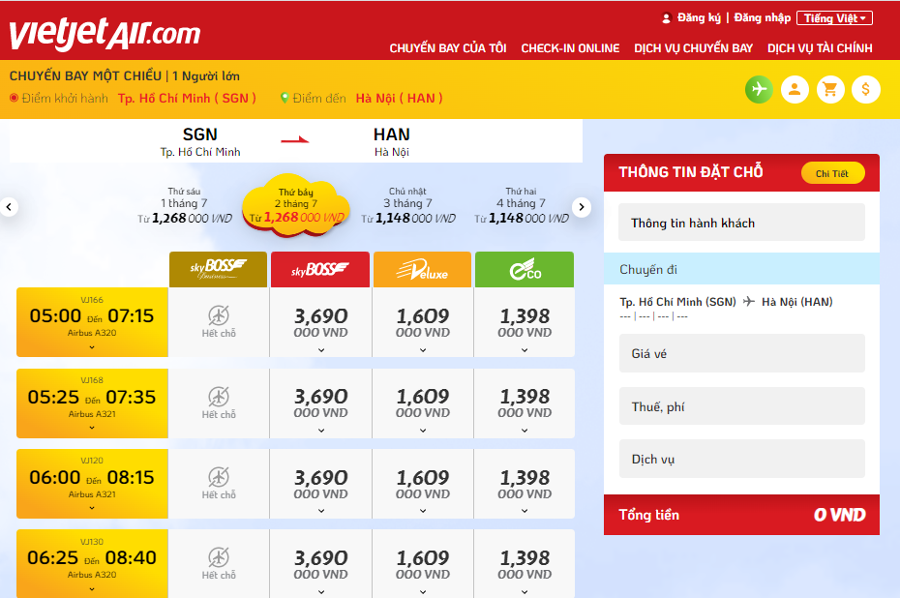Show later dates with right arrow
Screen dimensions: 900x598
point(581,207)
